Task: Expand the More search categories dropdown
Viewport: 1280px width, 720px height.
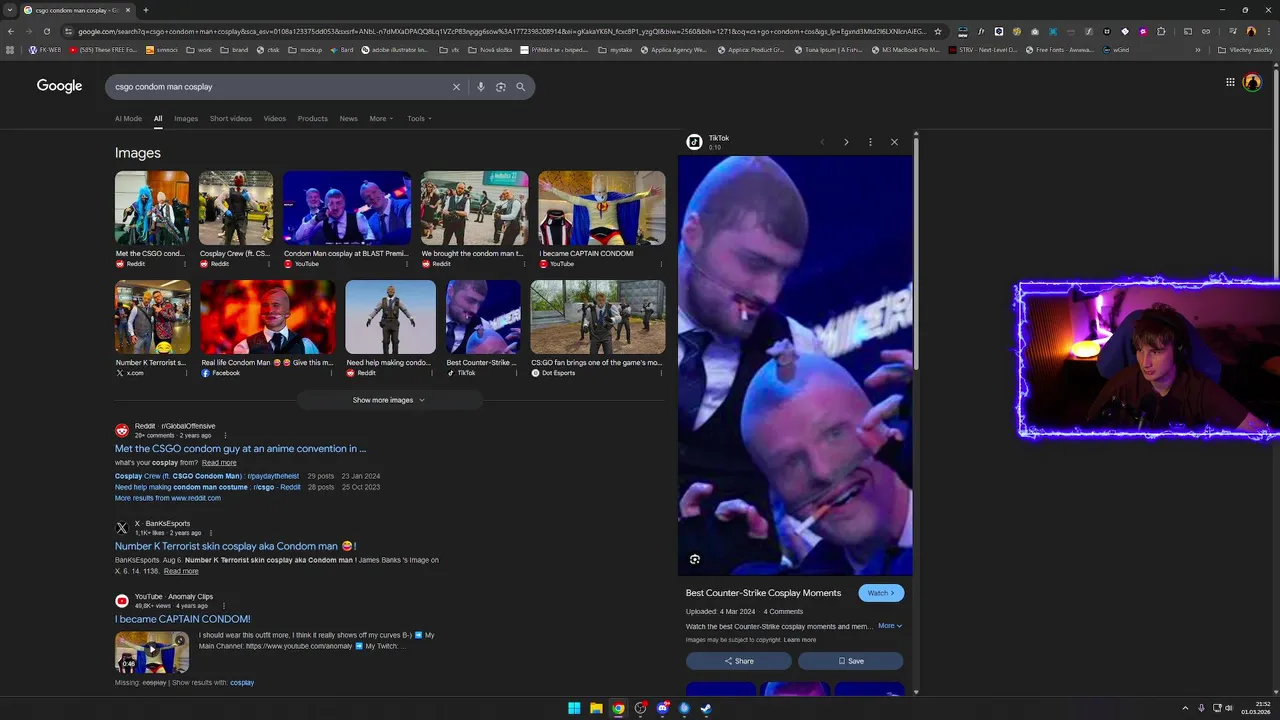Action: (380, 118)
